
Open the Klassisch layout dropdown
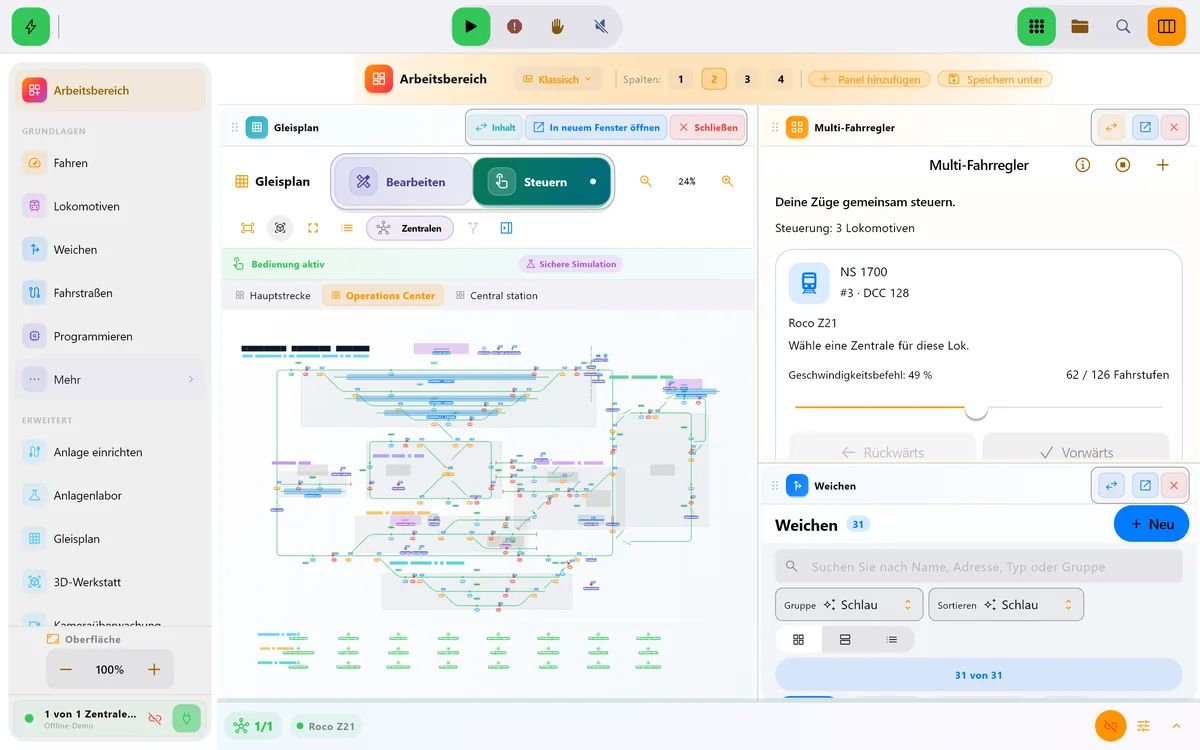pyautogui.click(x=558, y=79)
